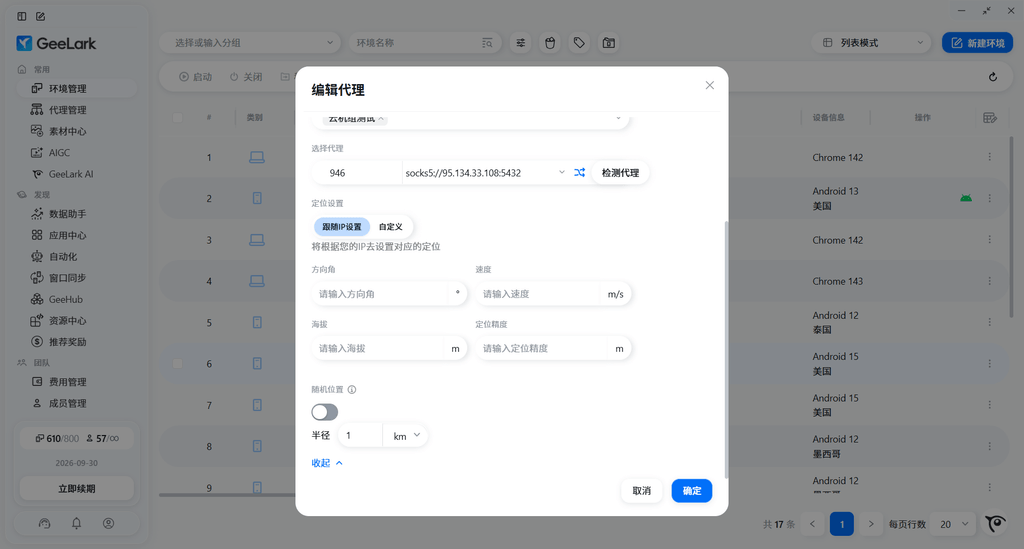The height and width of the screenshot is (549, 1024).
Task: Close the 编辑代理 dialog
Action: [x=710, y=86]
